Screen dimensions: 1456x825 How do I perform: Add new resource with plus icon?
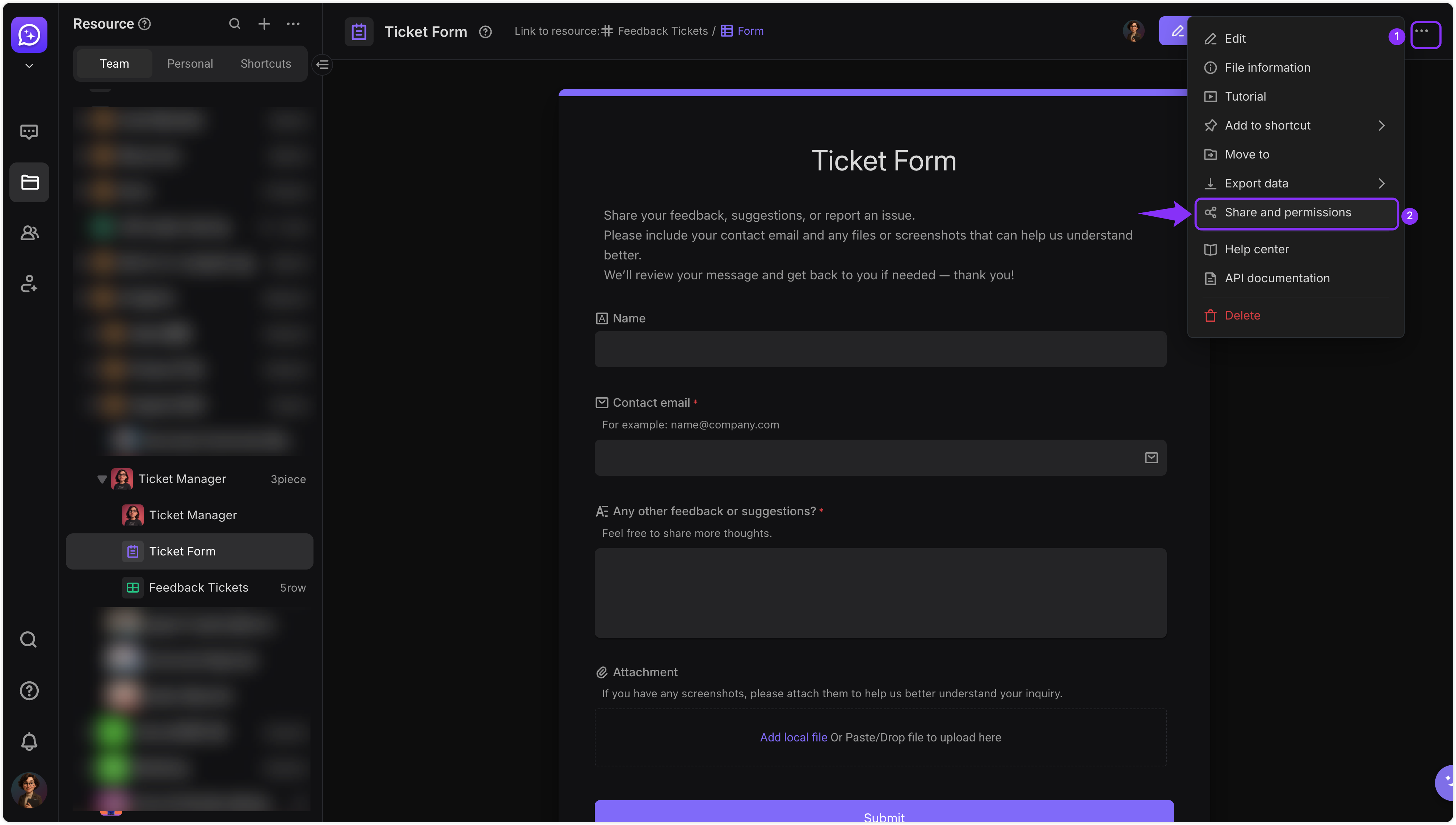tap(264, 24)
